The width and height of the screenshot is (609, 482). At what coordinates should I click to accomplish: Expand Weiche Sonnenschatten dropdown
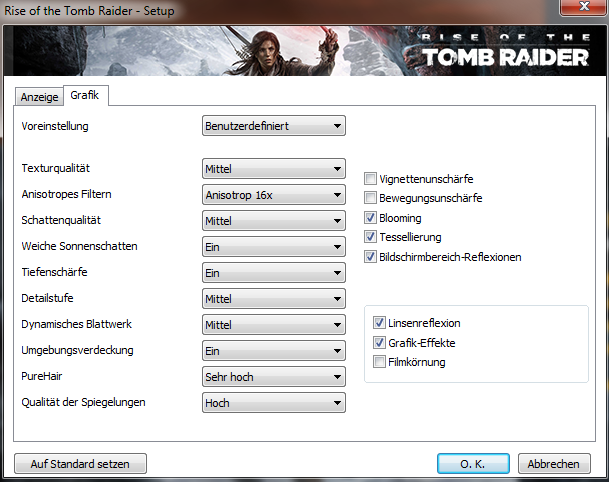pos(274,247)
